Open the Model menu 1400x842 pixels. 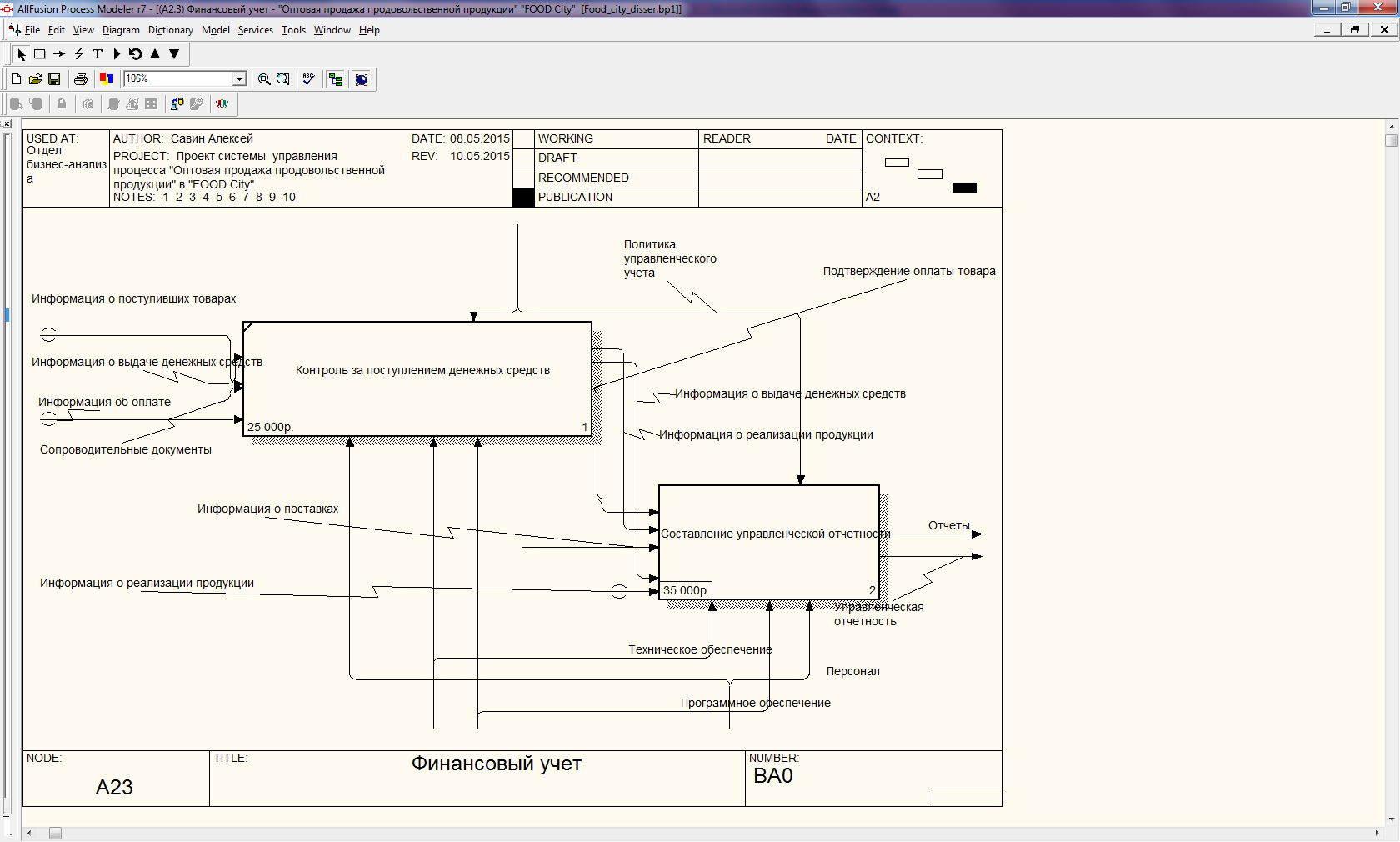[x=215, y=30]
